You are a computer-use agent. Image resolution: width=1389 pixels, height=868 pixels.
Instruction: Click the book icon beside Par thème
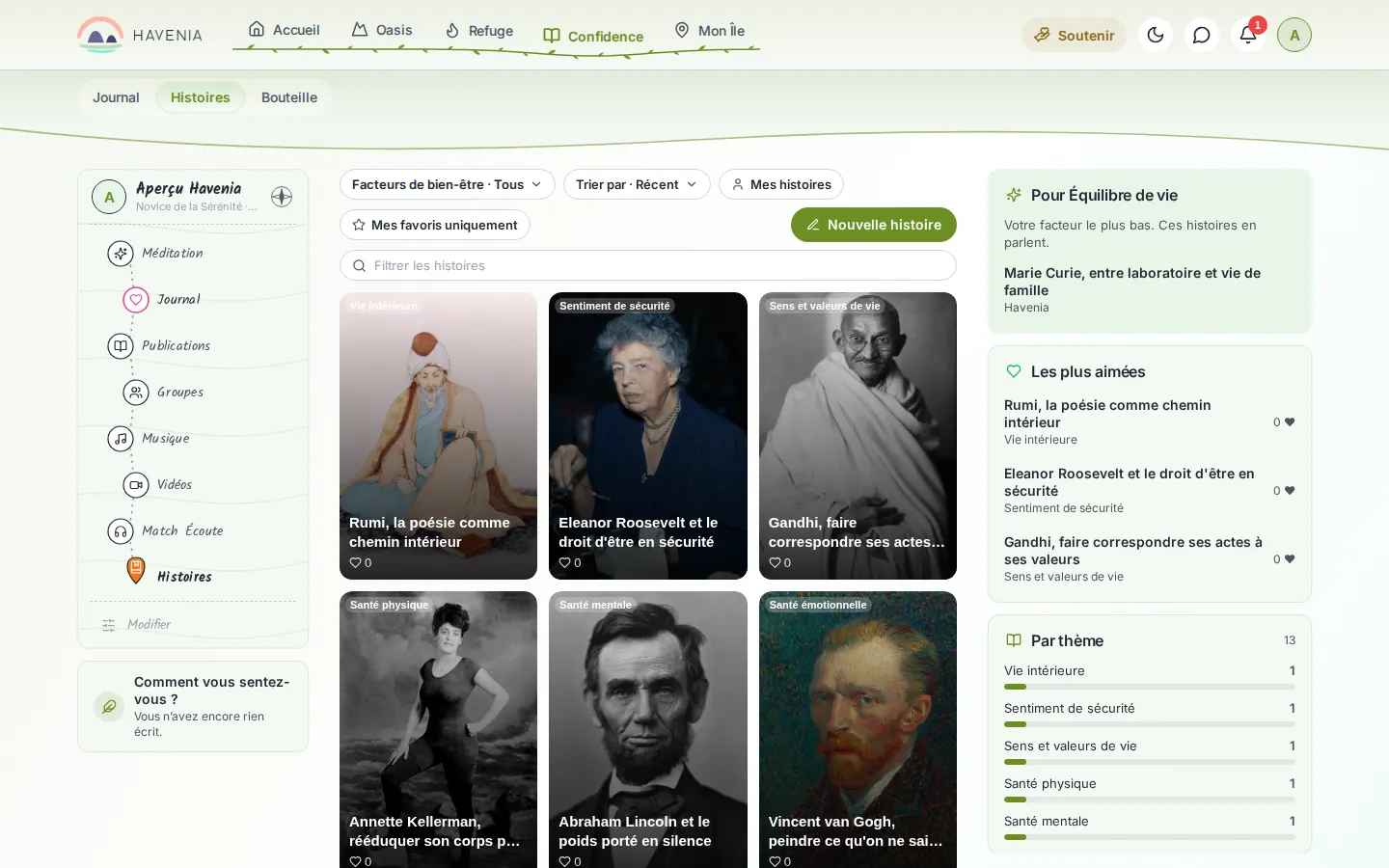click(1014, 640)
